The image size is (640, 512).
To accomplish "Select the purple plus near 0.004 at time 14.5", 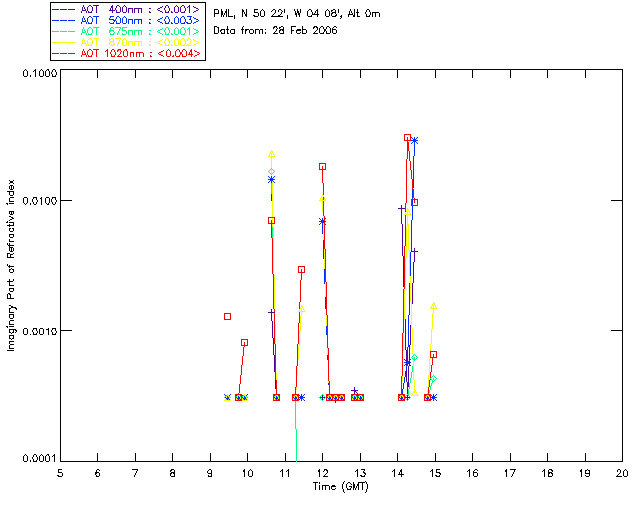I will (x=415, y=252).
